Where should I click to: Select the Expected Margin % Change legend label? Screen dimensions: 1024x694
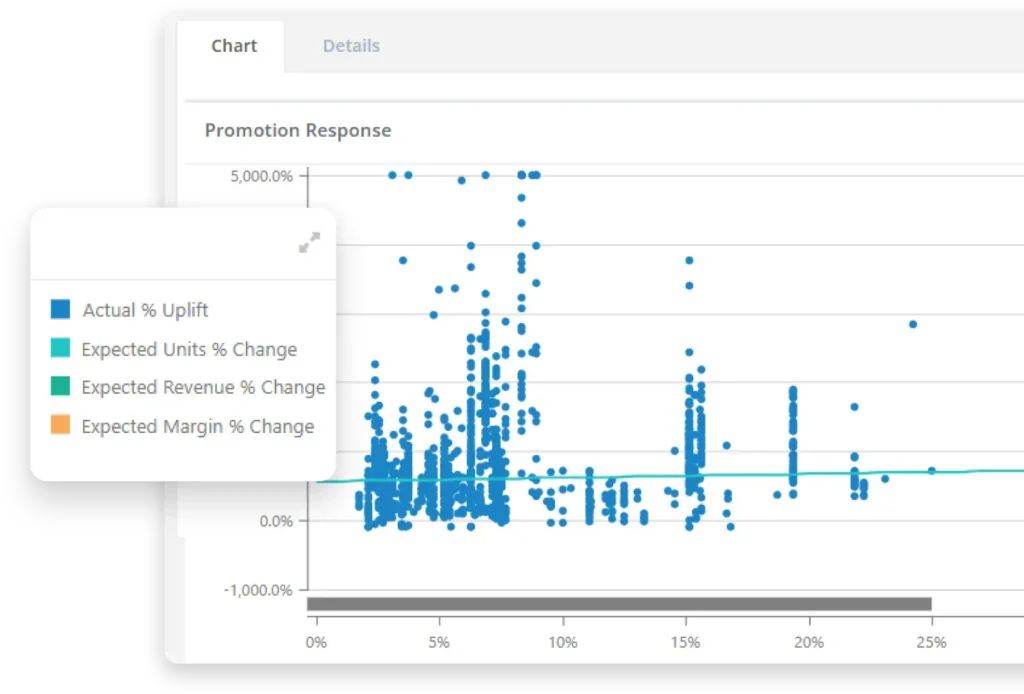198,426
